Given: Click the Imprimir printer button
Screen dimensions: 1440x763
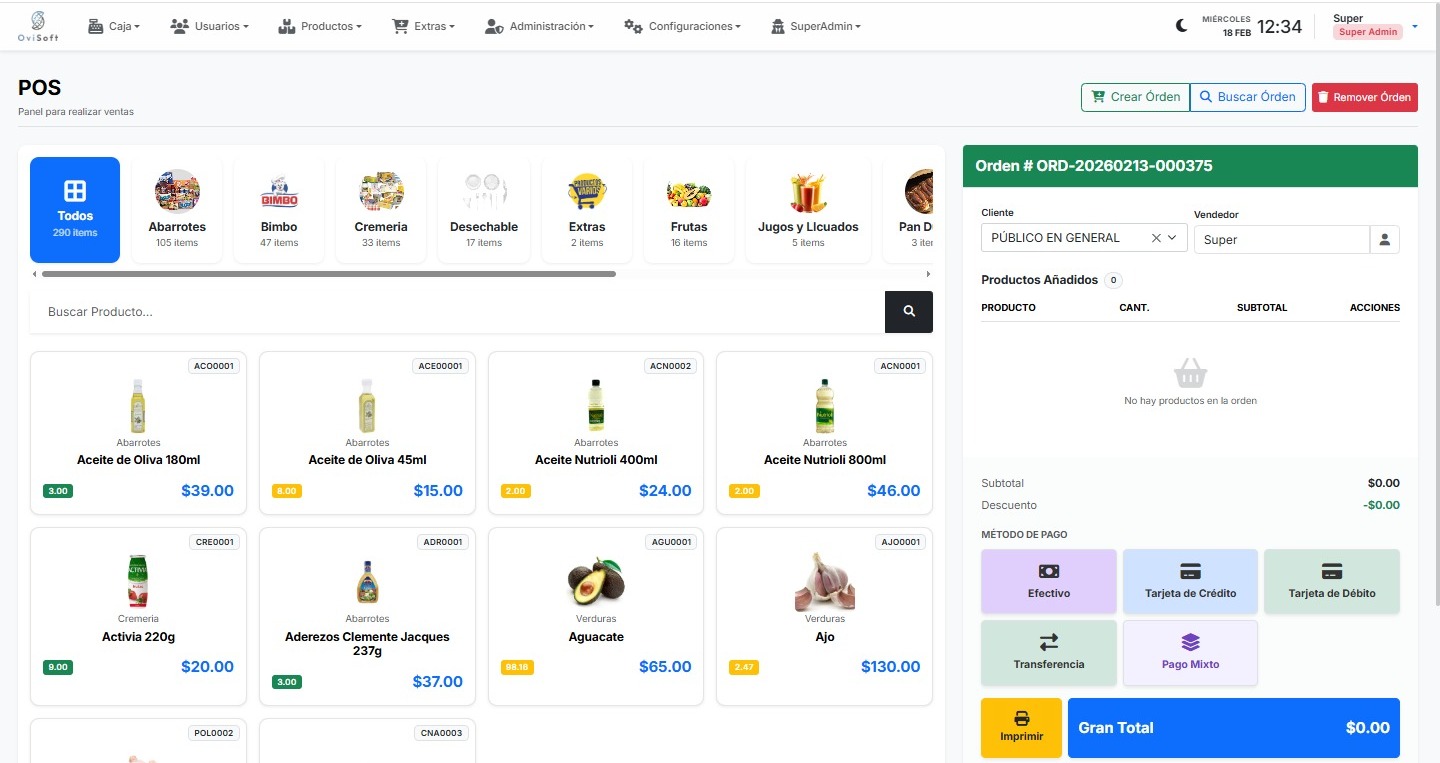Looking at the screenshot, I should (1021, 727).
